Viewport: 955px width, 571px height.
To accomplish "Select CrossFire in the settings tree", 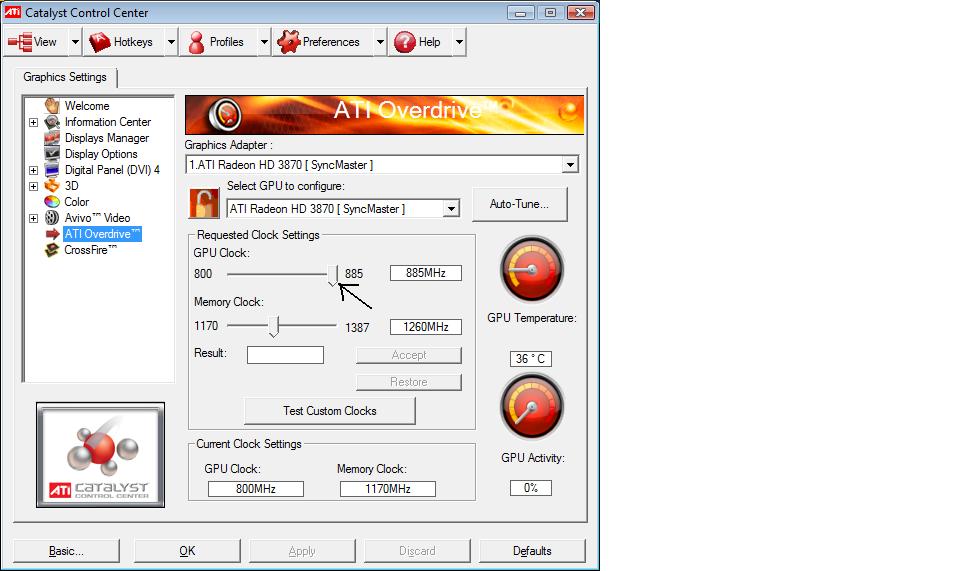I will click(90, 250).
